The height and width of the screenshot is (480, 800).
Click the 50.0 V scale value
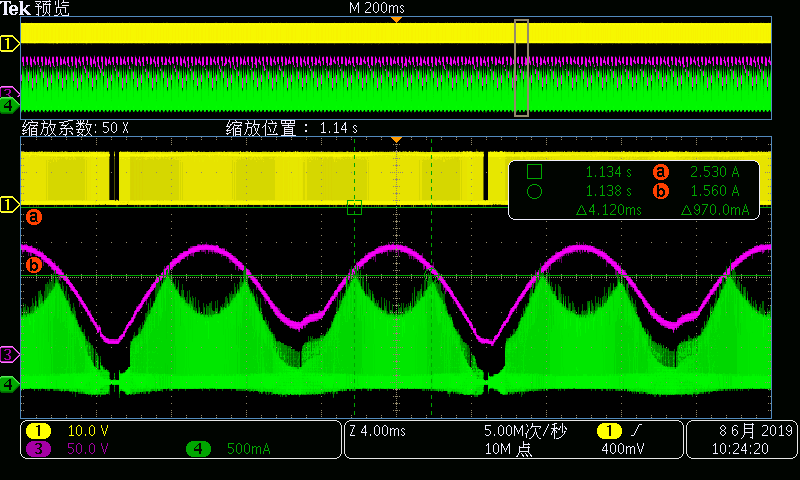point(88,449)
